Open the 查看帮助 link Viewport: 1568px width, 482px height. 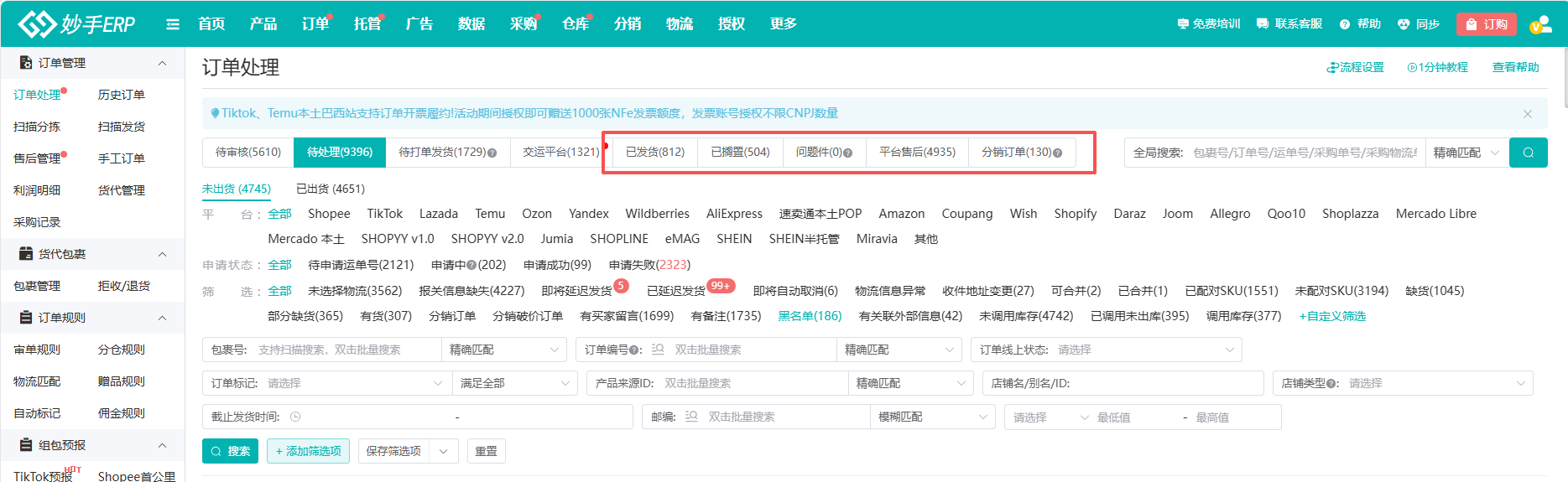pyautogui.click(x=1515, y=67)
